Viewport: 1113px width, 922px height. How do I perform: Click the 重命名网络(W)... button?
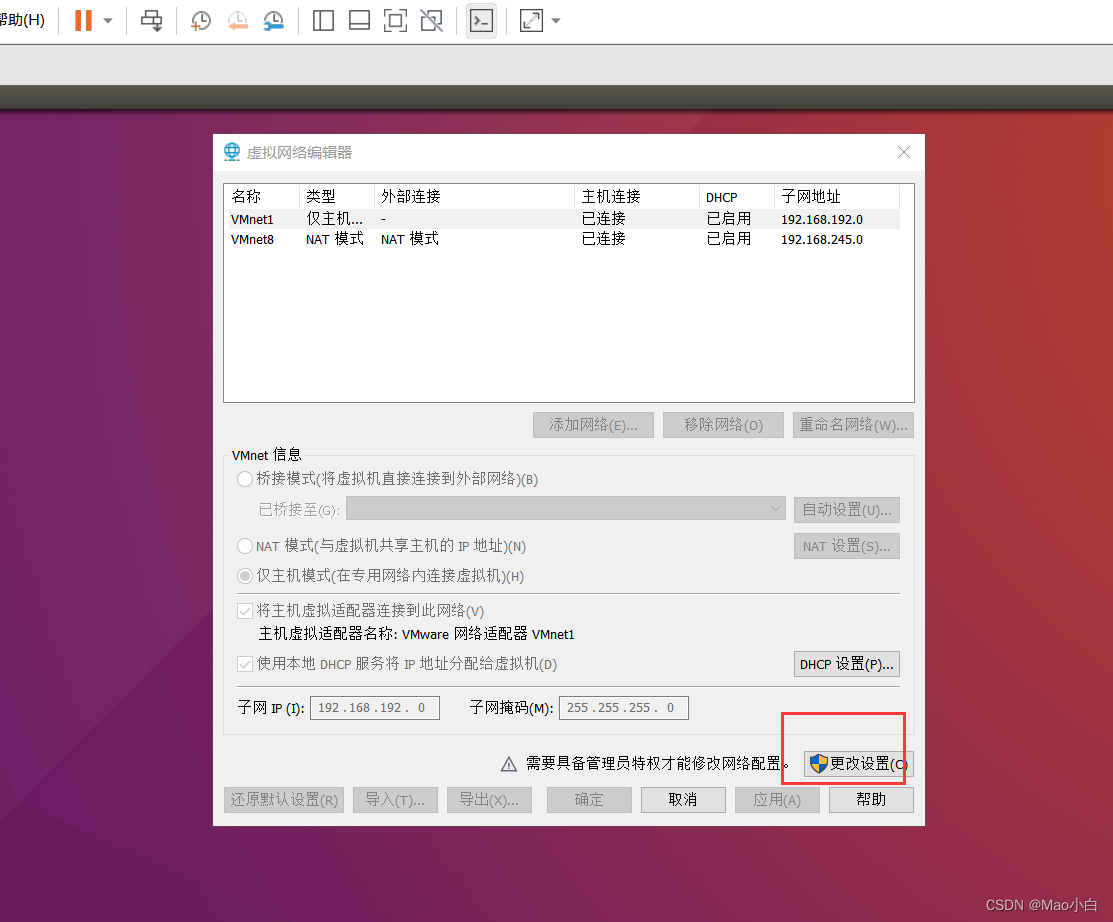(x=853, y=425)
